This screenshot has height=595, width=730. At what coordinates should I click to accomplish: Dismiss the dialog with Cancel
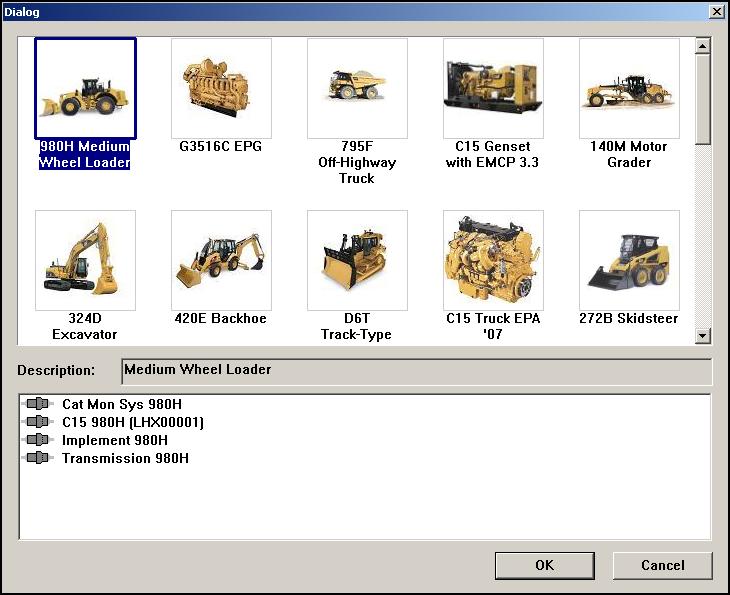[662, 566]
